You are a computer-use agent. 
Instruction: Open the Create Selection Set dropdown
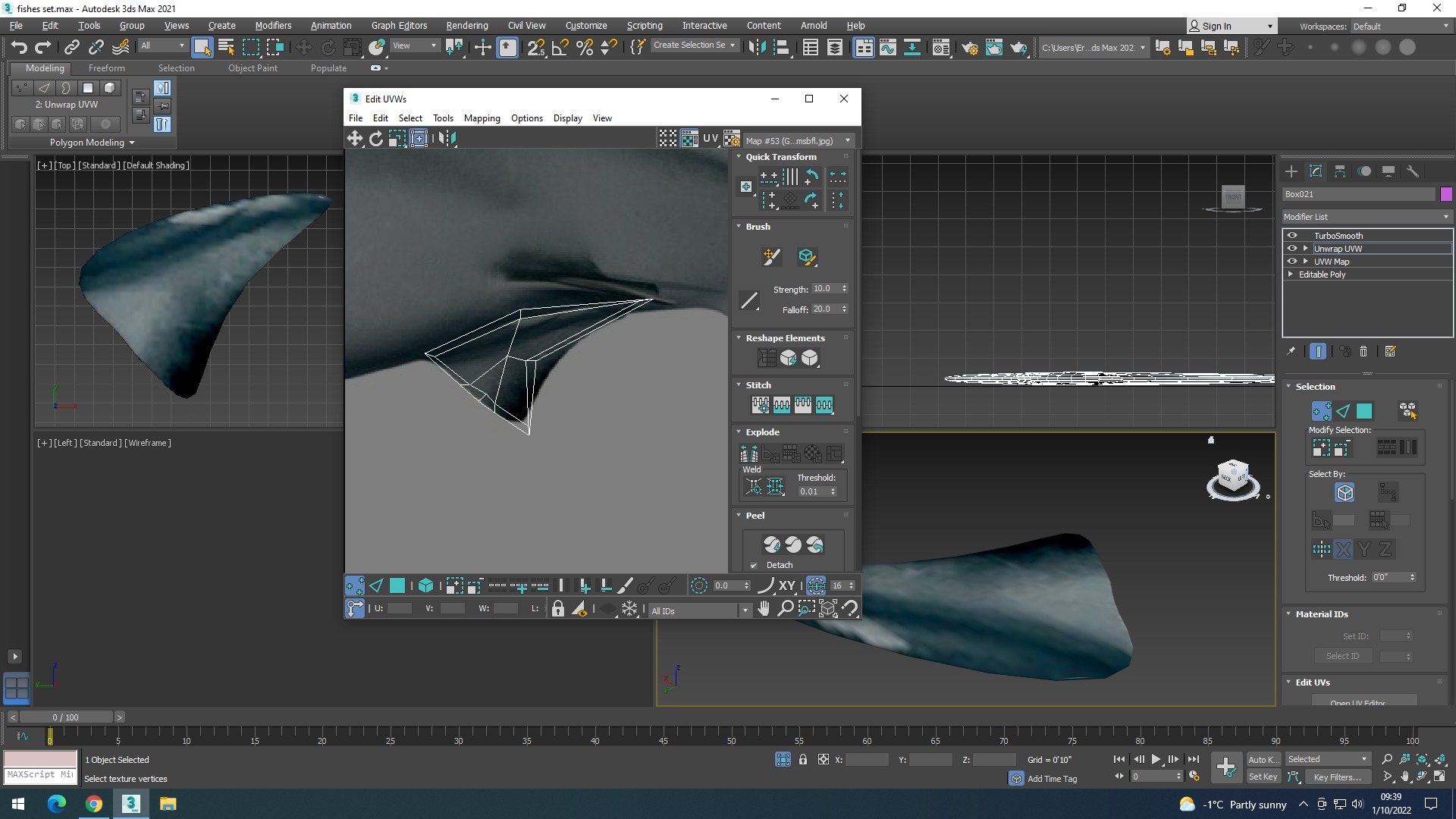pos(694,45)
